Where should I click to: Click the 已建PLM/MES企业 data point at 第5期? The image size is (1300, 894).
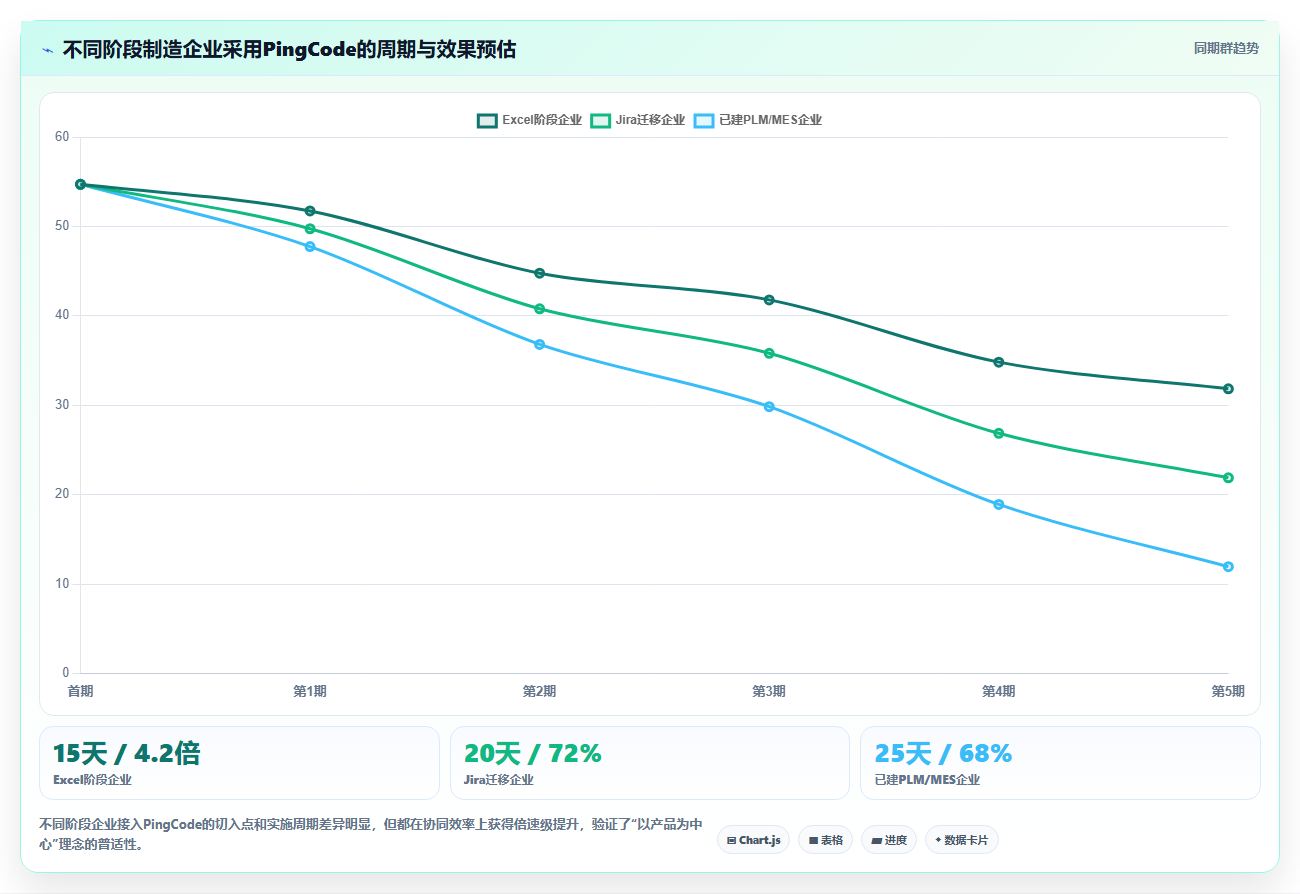click(1228, 567)
